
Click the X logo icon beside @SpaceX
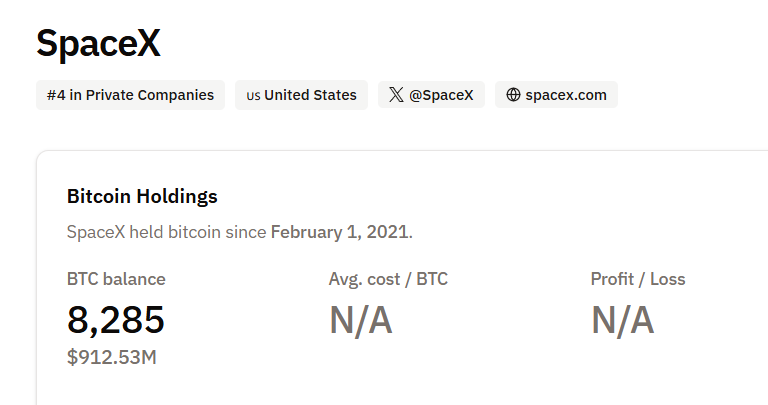[397, 95]
